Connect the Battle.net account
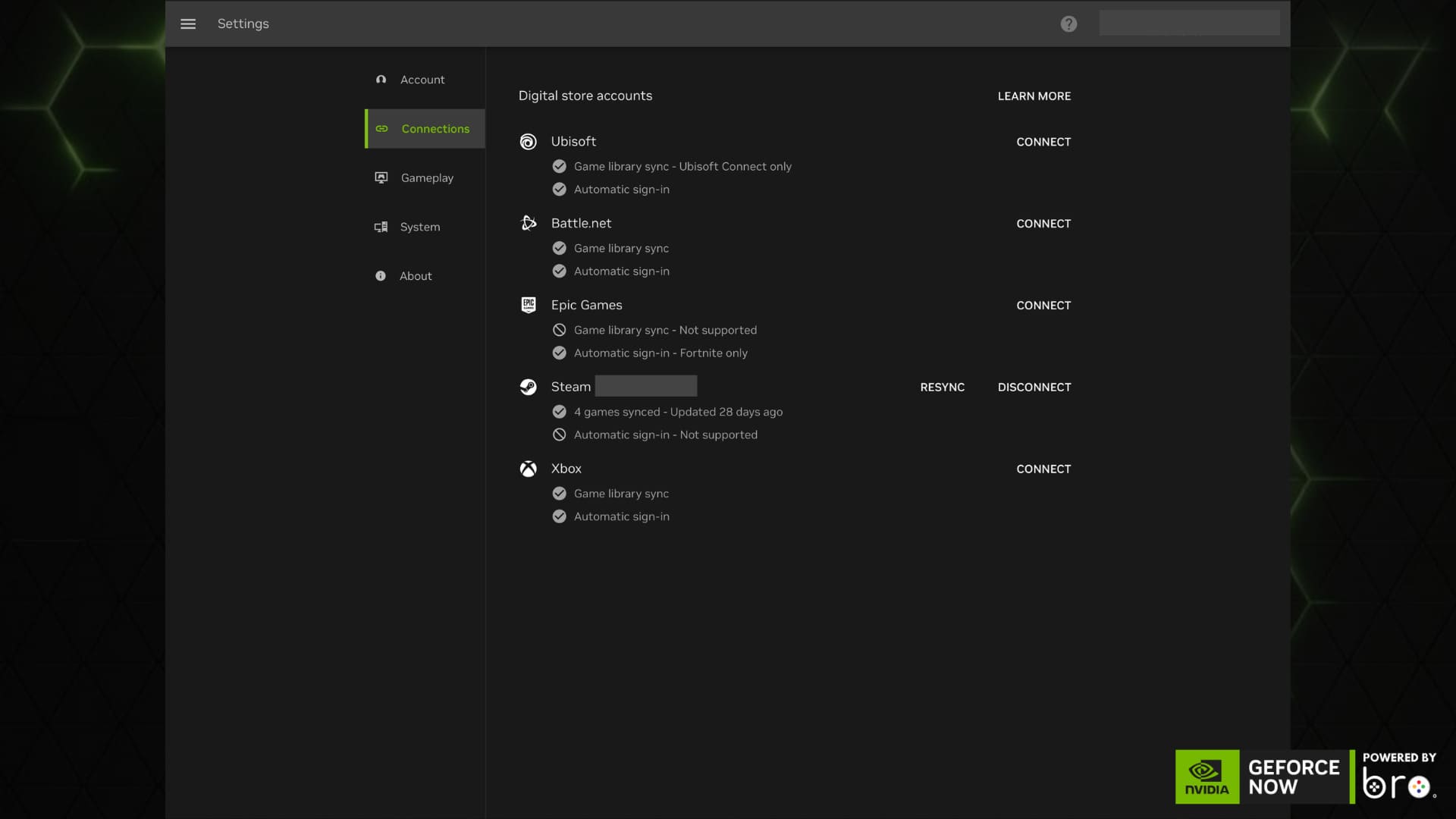The width and height of the screenshot is (1456, 819). tap(1043, 224)
